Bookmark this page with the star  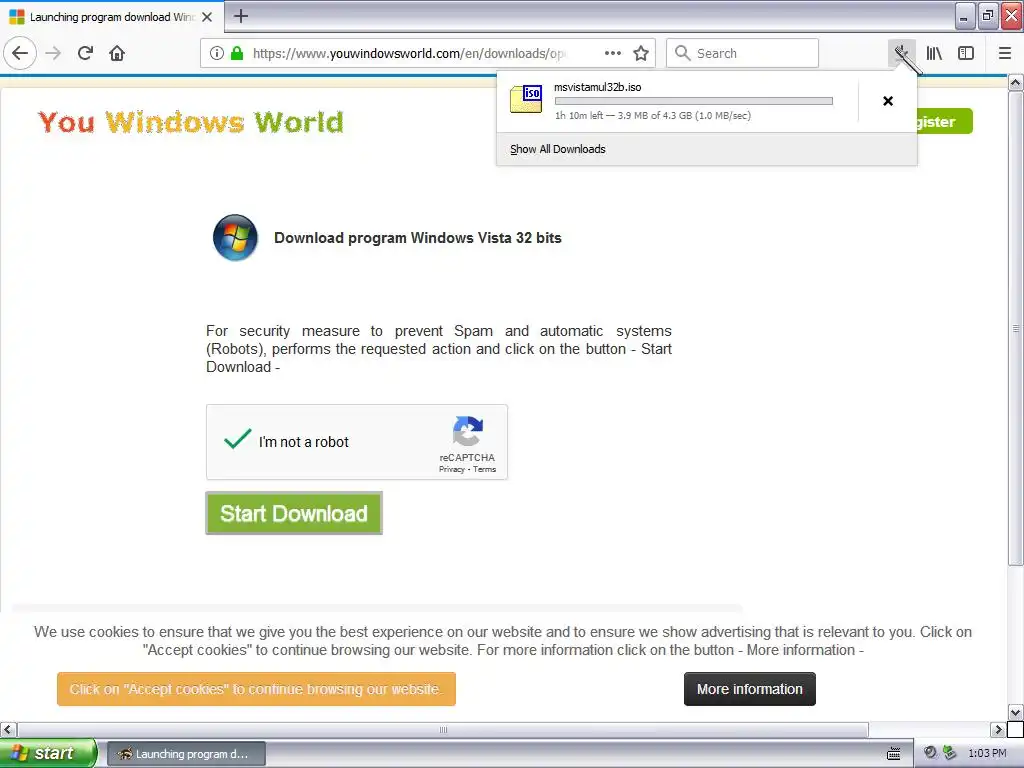[641, 53]
